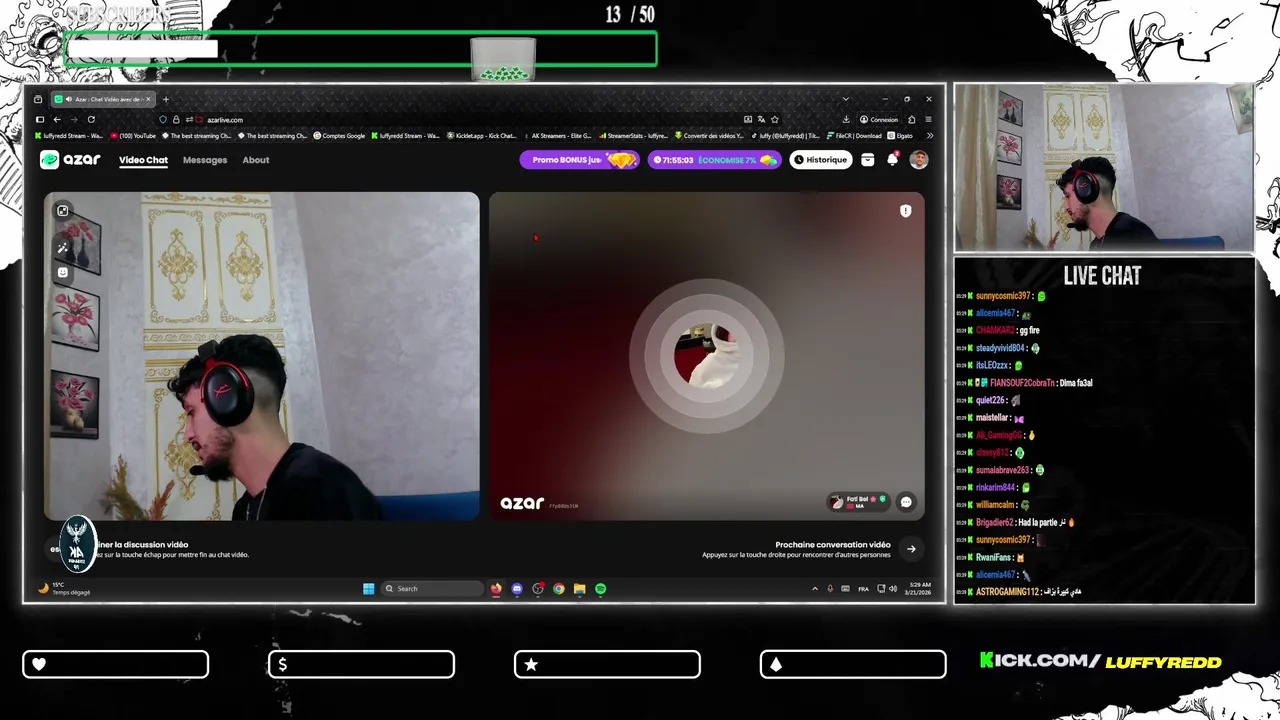The image size is (1280, 720).
Task: Show more bookmarks with the double chevron
Action: pyautogui.click(x=929, y=136)
